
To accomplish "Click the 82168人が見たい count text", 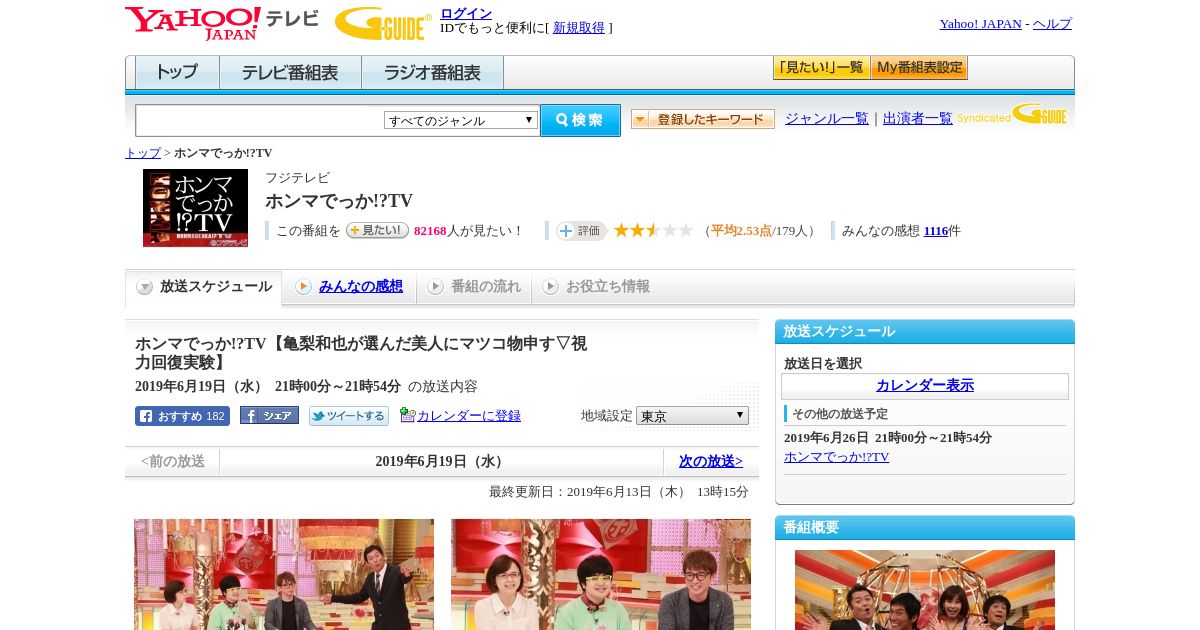I will pos(467,231).
